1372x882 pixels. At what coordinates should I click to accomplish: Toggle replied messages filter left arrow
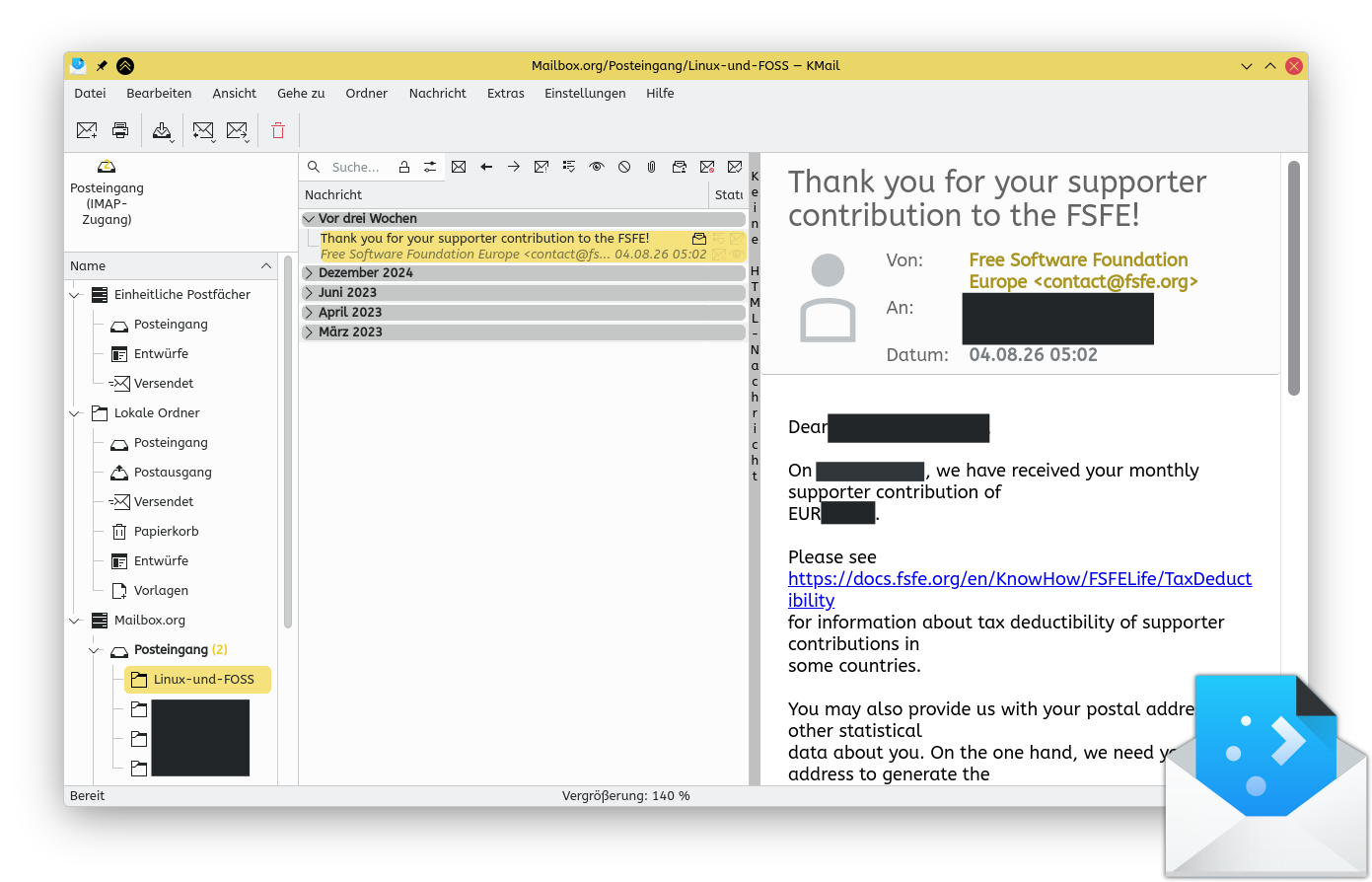(x=486, y=167)
